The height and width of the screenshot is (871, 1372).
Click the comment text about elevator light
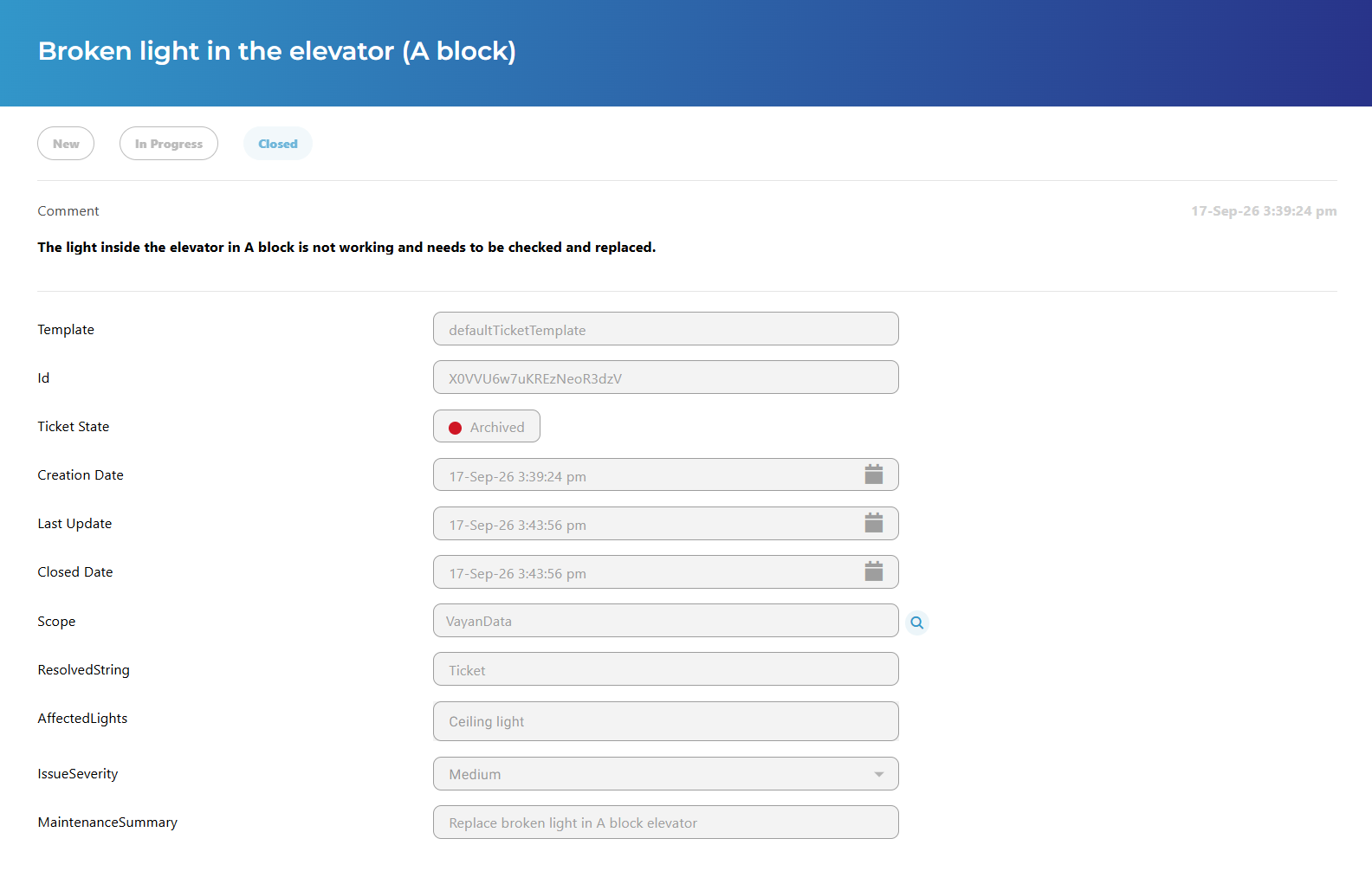[346, 248]
